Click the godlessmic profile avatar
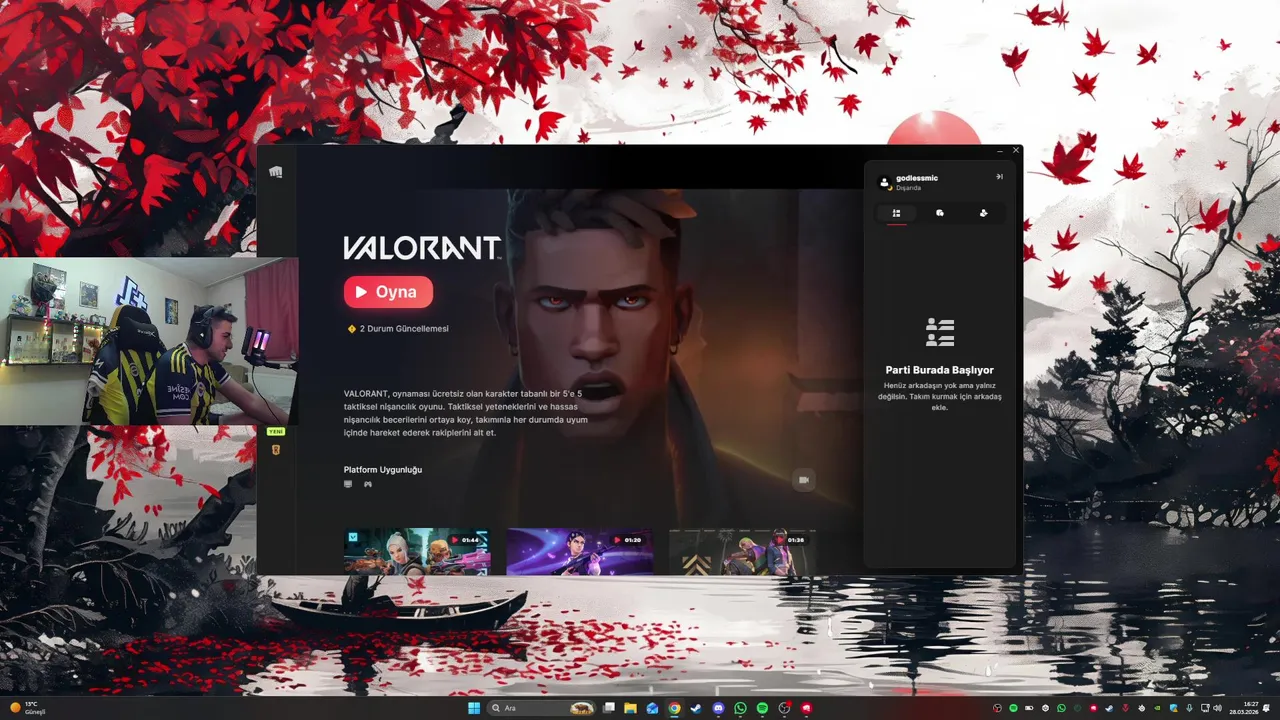Image resolution: width=1280 pixels, height=720 pixels. [884, 183]
